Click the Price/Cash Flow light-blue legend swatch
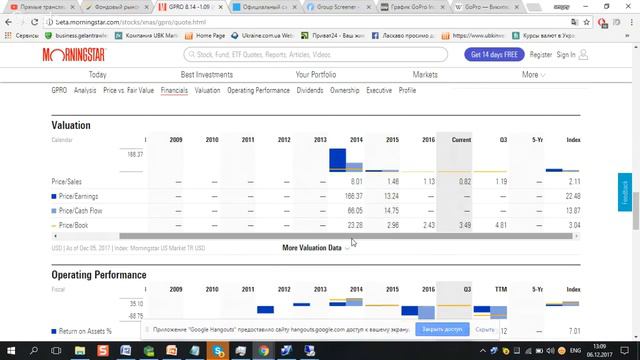The image size is (640, 360). [53, 211]
